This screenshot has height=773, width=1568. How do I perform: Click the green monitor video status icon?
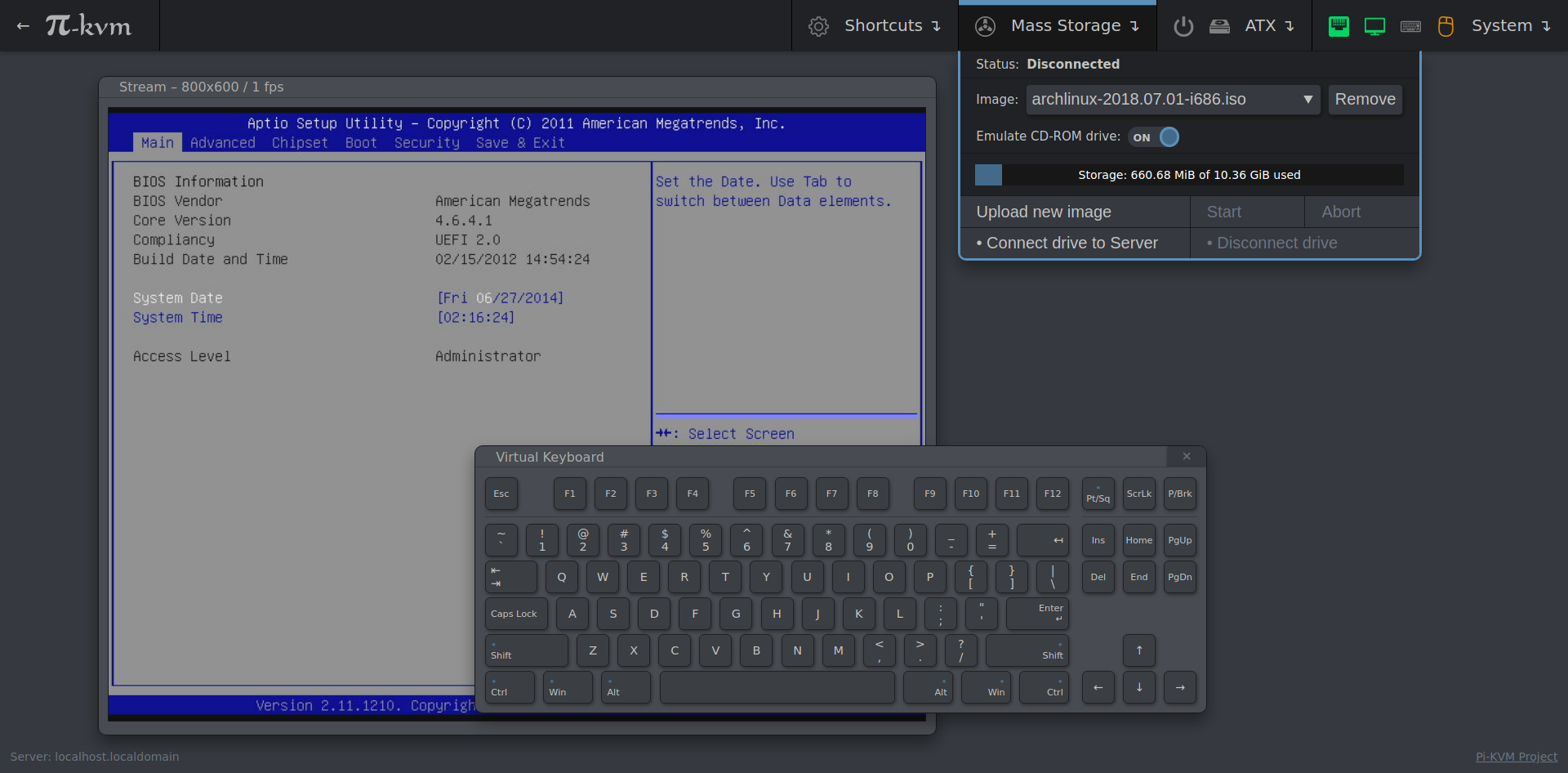pyautogui.click(x=1374, y=26)
